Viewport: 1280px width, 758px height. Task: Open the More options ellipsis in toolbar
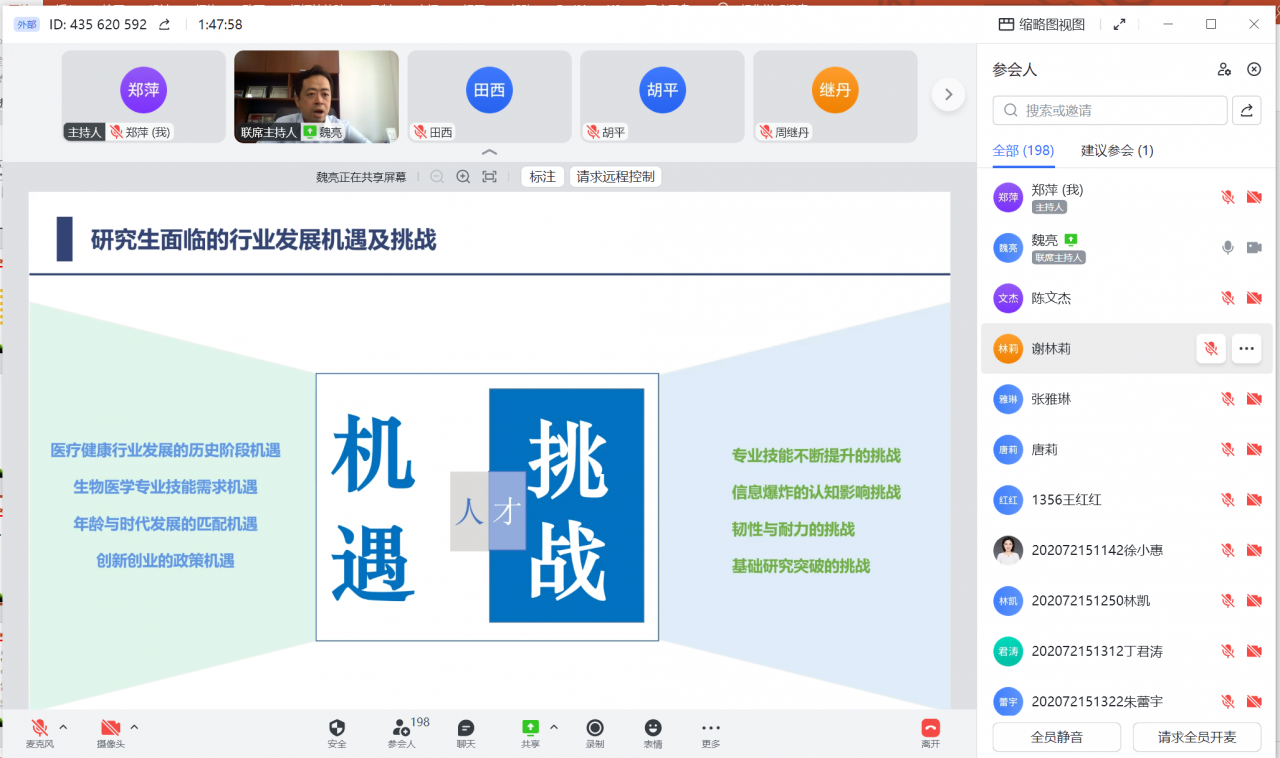click(711, 728)
